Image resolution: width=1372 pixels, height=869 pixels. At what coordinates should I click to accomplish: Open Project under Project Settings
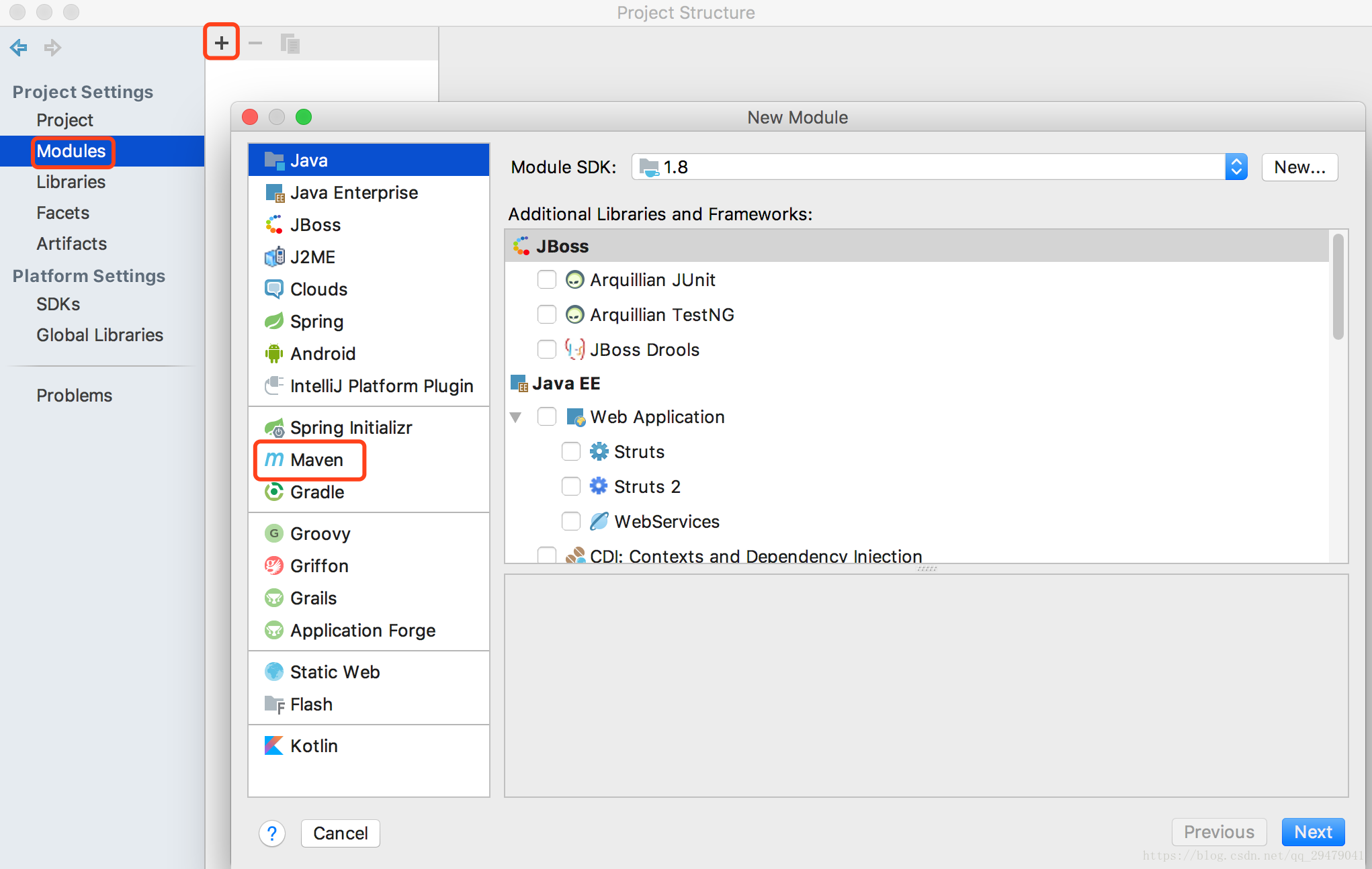(x=65, y=120)
